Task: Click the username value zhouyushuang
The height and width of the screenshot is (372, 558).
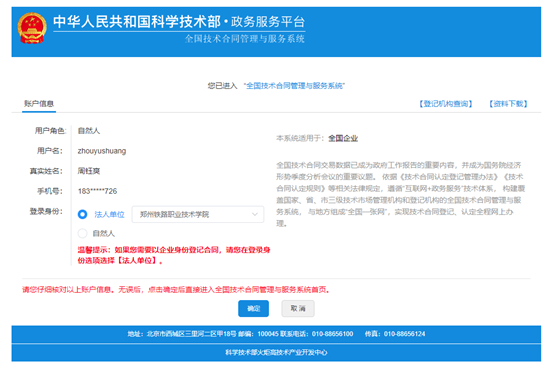Action: tap(102, 151)
